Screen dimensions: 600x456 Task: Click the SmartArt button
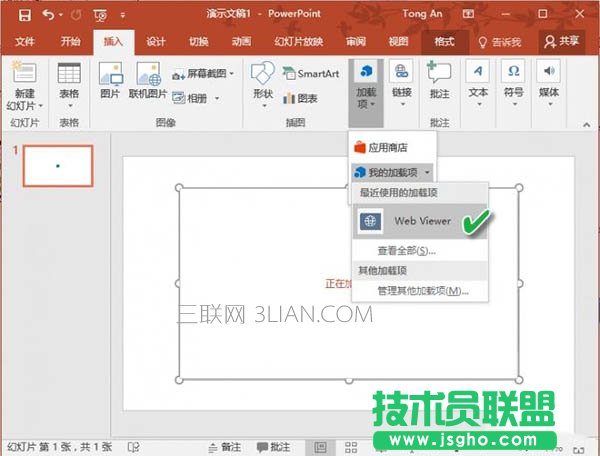310,73
